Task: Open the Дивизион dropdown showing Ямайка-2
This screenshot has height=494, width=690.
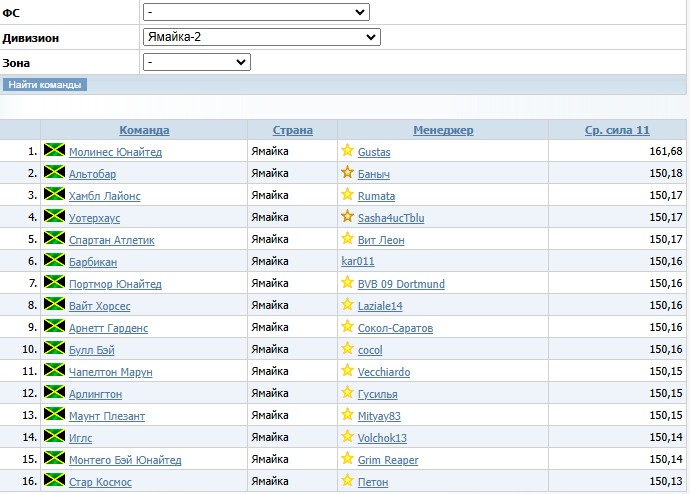Action: [x=262, y=37]
